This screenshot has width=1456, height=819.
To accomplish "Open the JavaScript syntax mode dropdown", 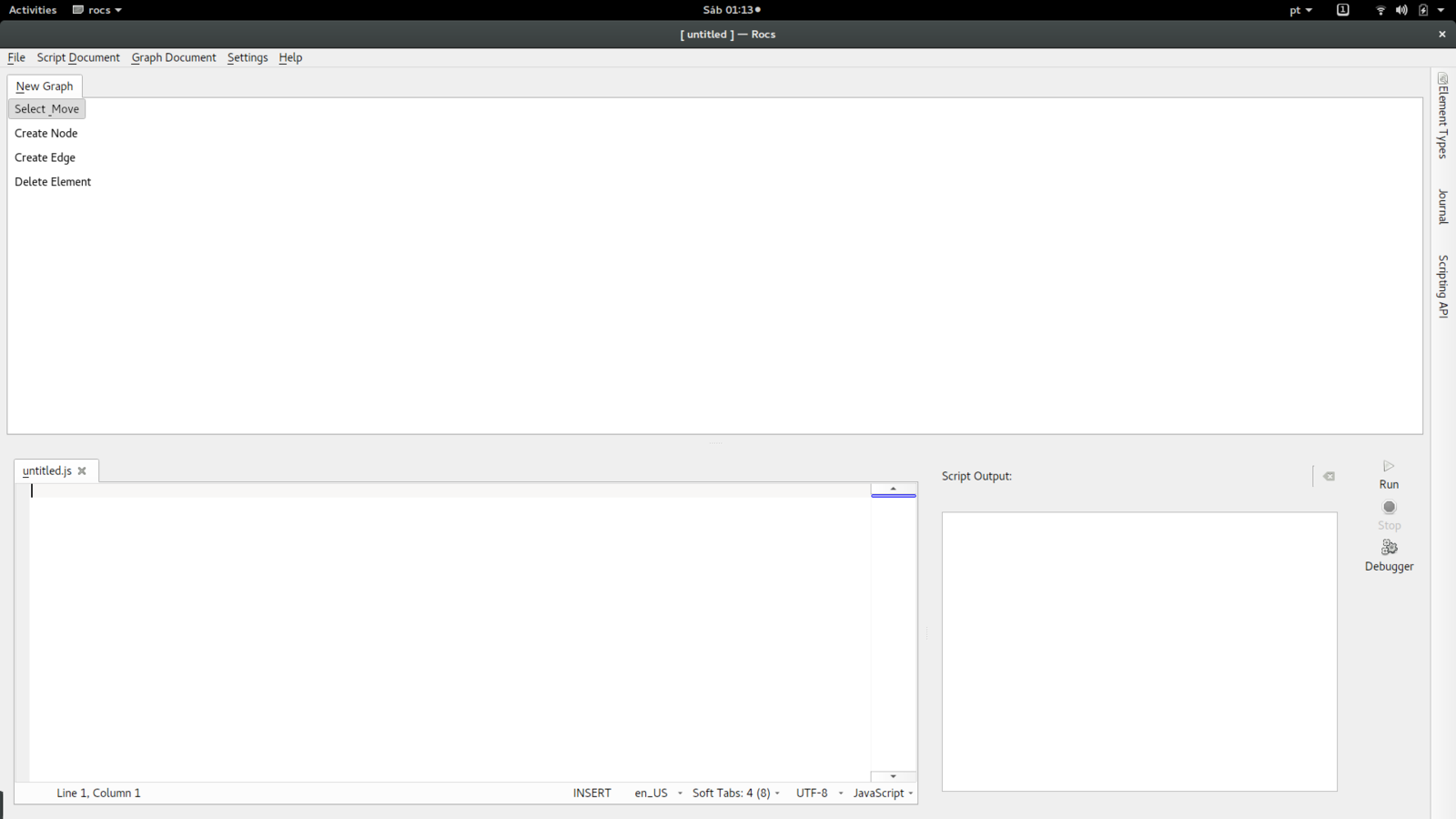I will coord(882,794).
